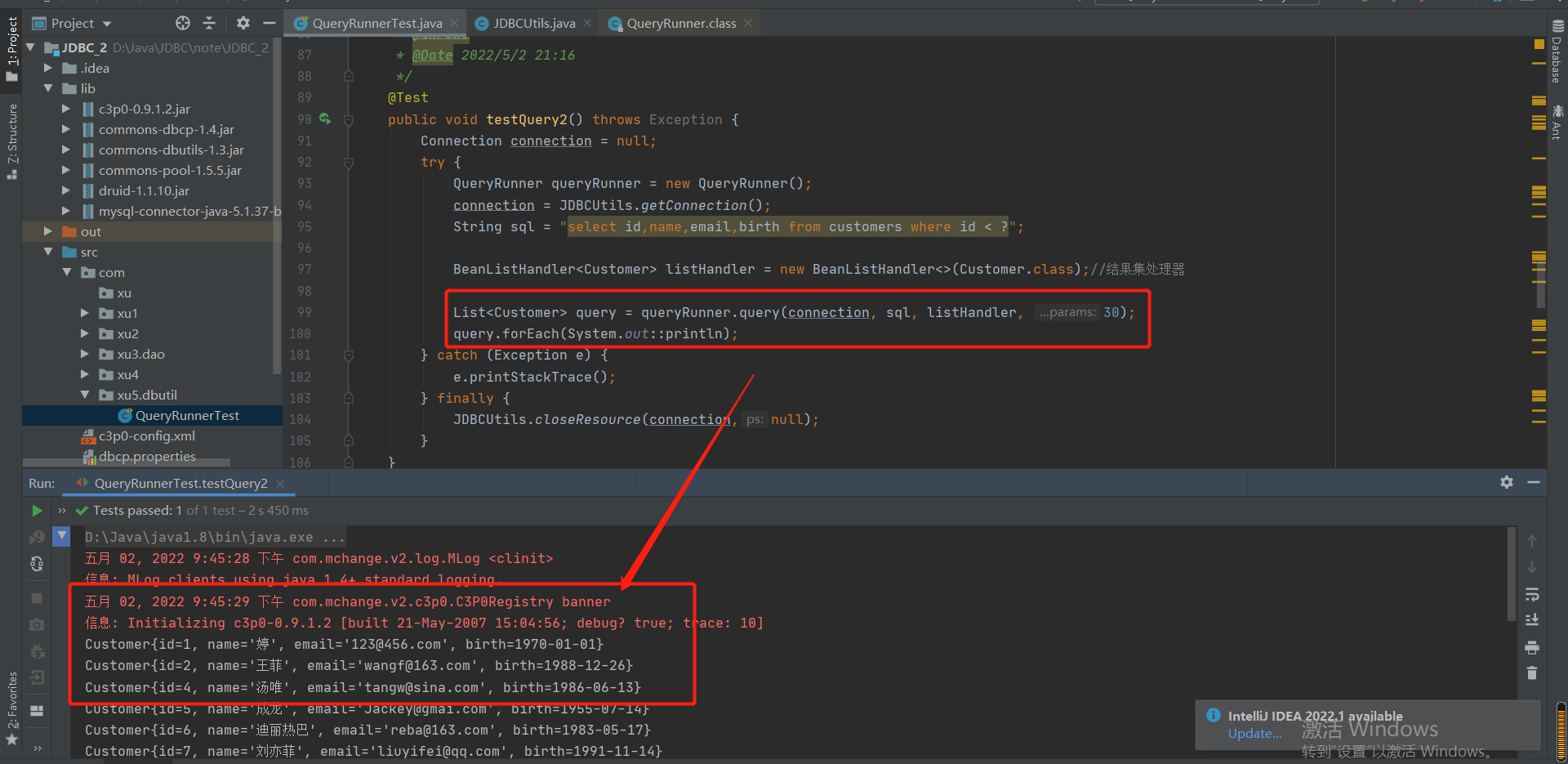This screenshot has width=1568, height=764.
Task: Select QueryRunnerTest in the project tree
Action: tap(187, 415)
